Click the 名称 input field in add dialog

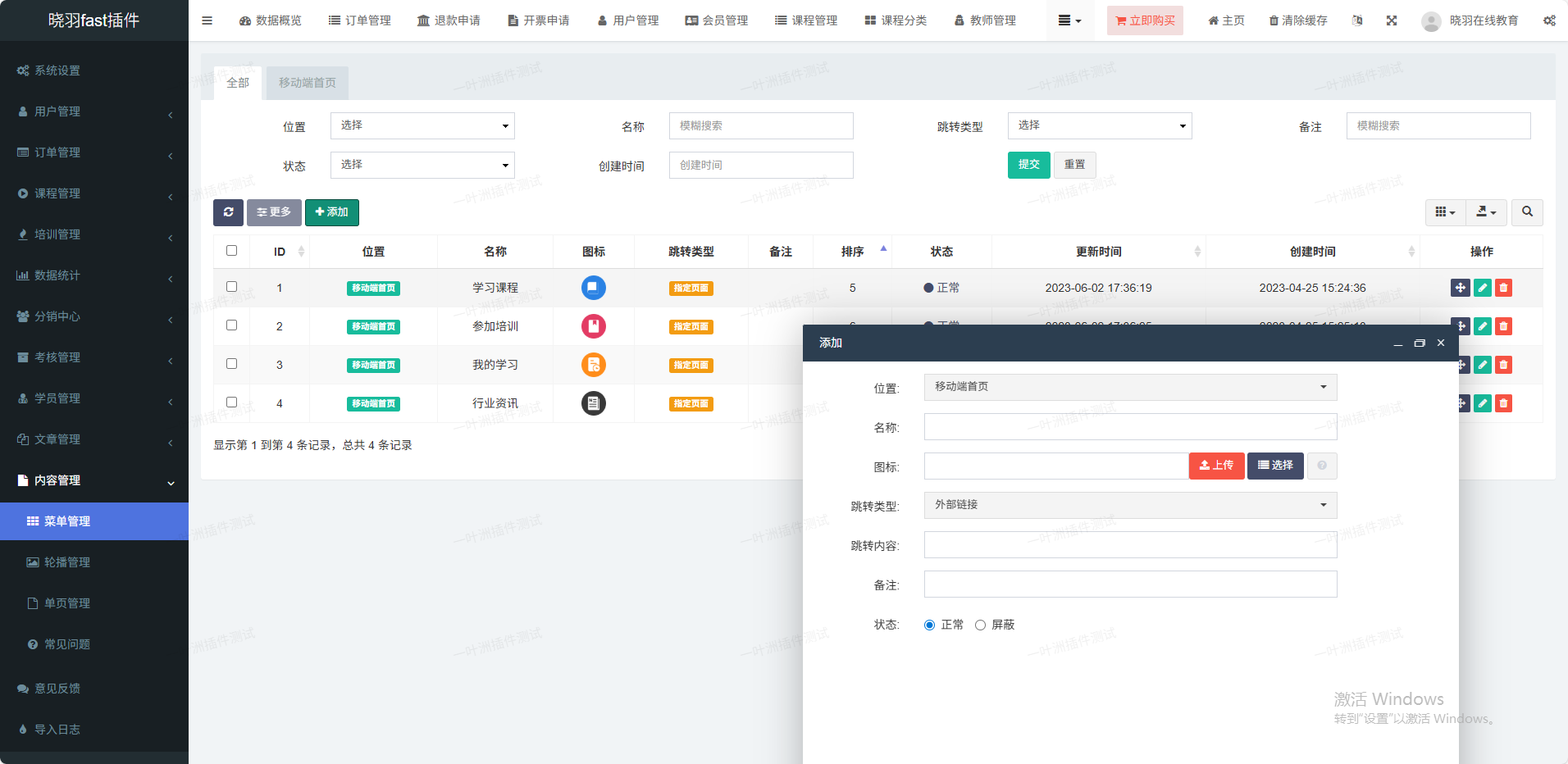(1129, 426)
